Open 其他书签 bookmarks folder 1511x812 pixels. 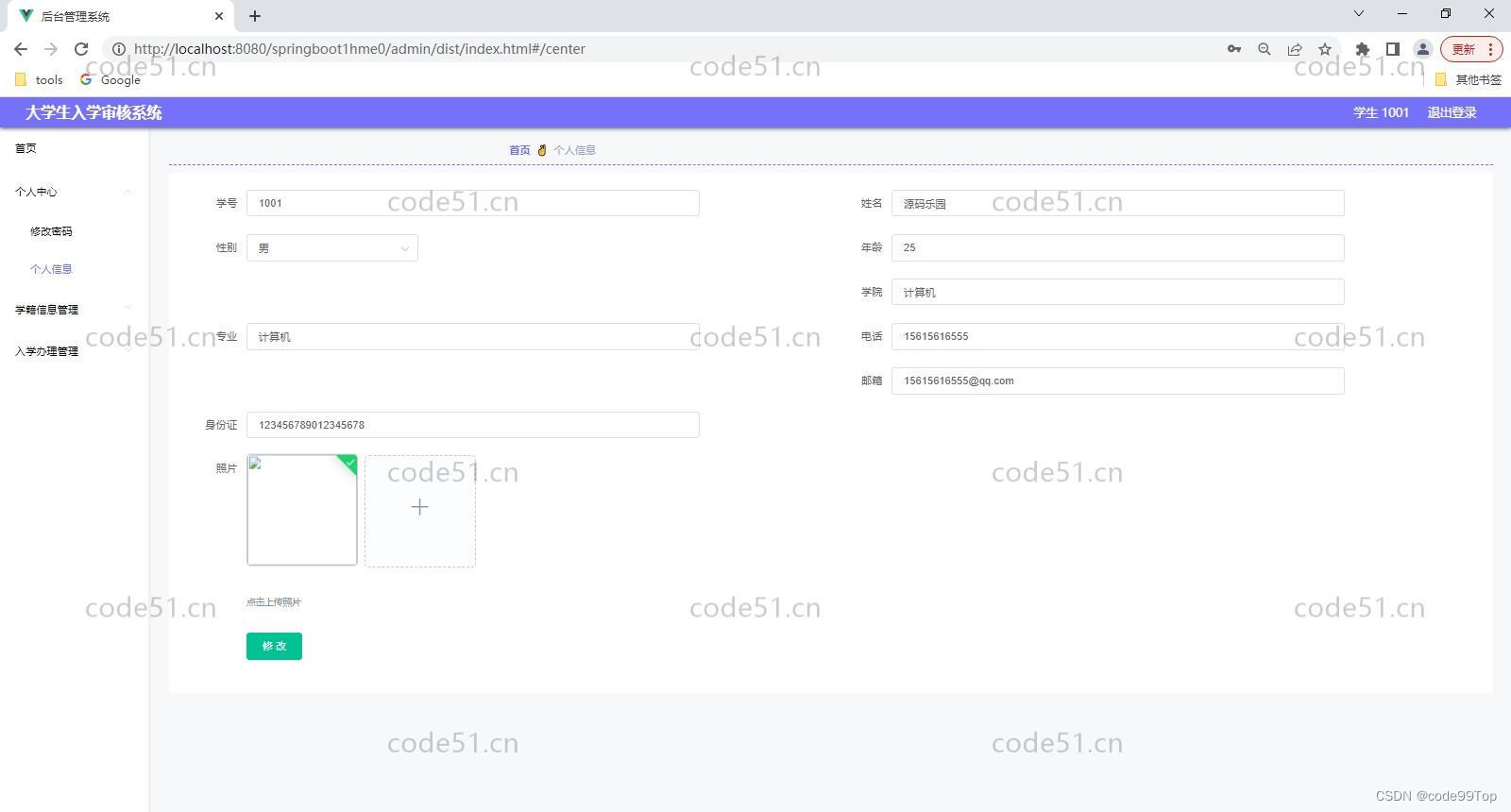pyautogui.click(x=1469, y=80)
